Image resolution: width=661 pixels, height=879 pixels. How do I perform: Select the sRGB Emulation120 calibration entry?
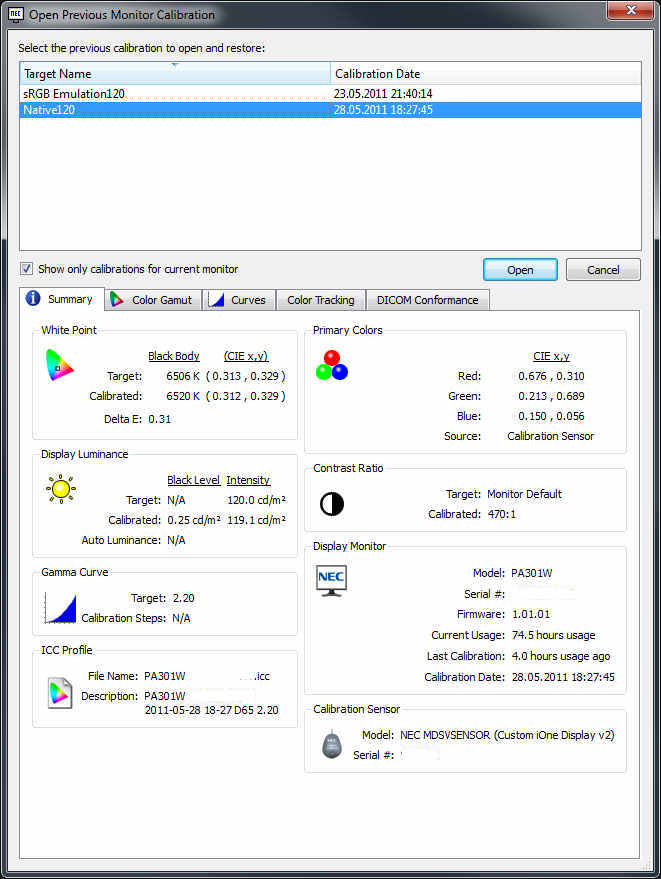point(75,93)
